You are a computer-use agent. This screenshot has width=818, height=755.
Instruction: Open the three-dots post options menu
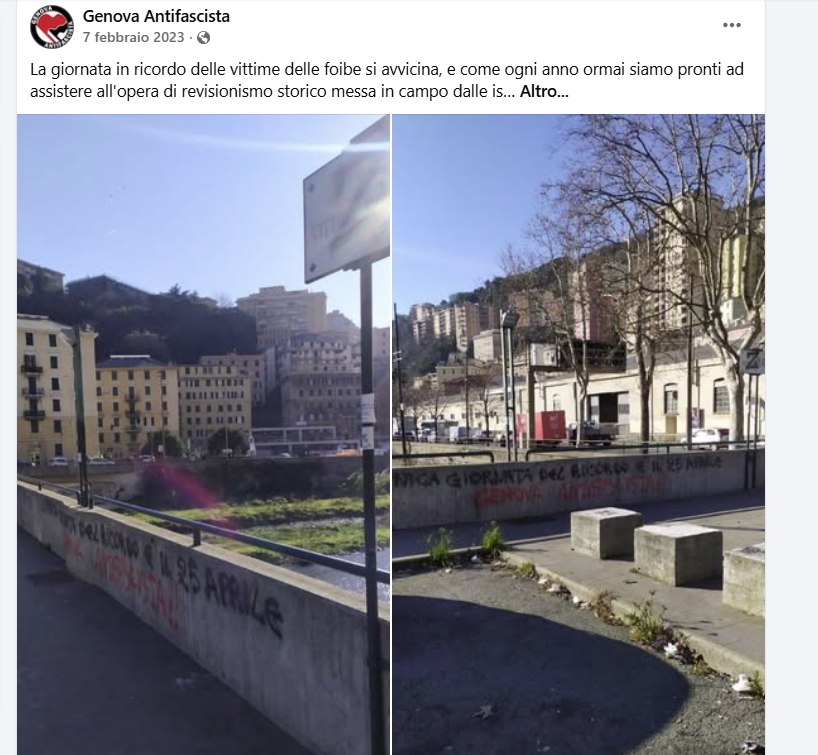point(731,25)
